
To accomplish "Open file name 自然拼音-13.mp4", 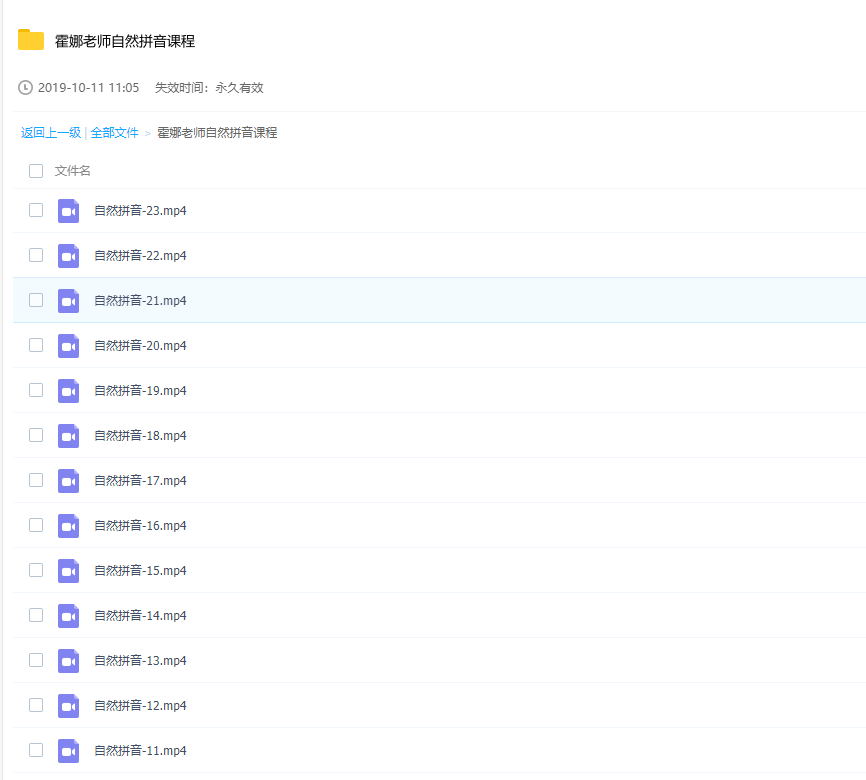I will click(x=140, y=661).
